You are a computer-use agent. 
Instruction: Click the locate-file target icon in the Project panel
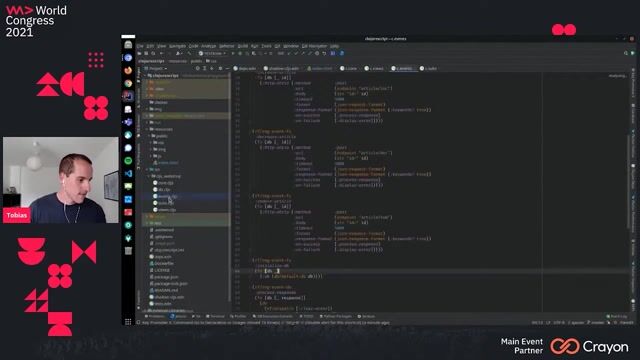198,69
